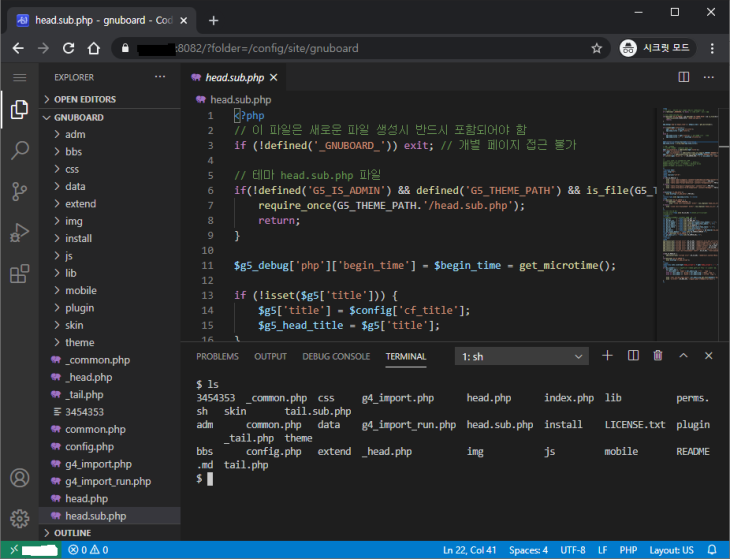Image resolution: width=730 pixels, height=559 pixels.
Task: Open the Extensions view
Action: pyautogui.click(x=19, y=273)
